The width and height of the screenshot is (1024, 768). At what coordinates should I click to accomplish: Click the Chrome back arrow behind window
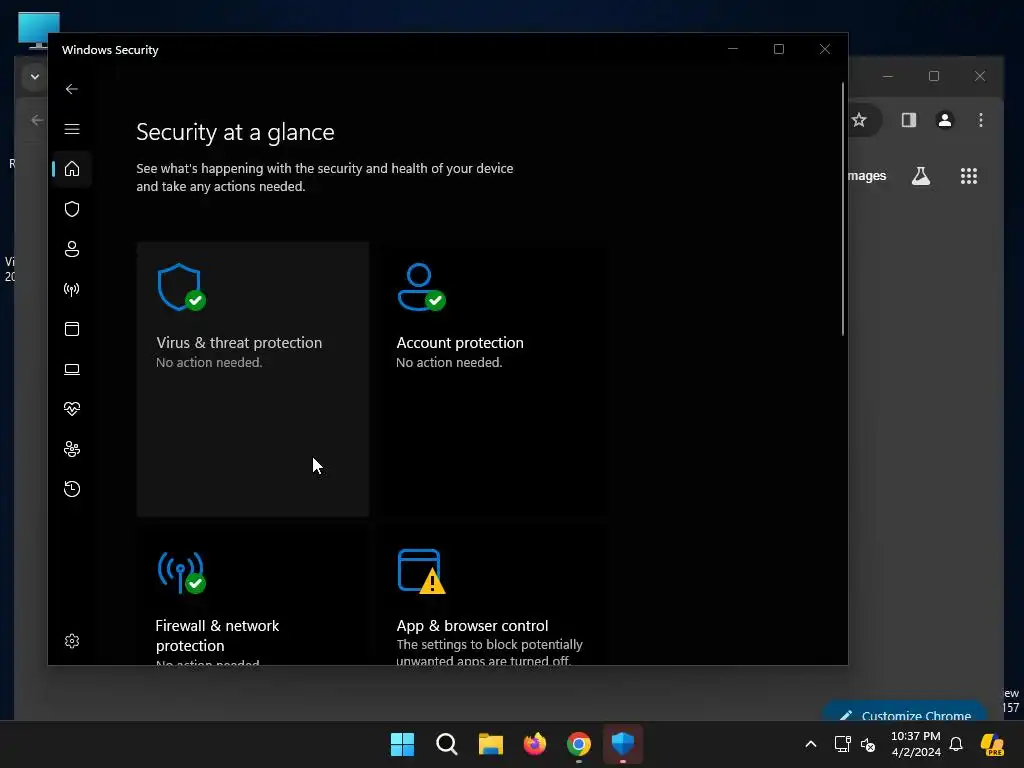(37, 120)
